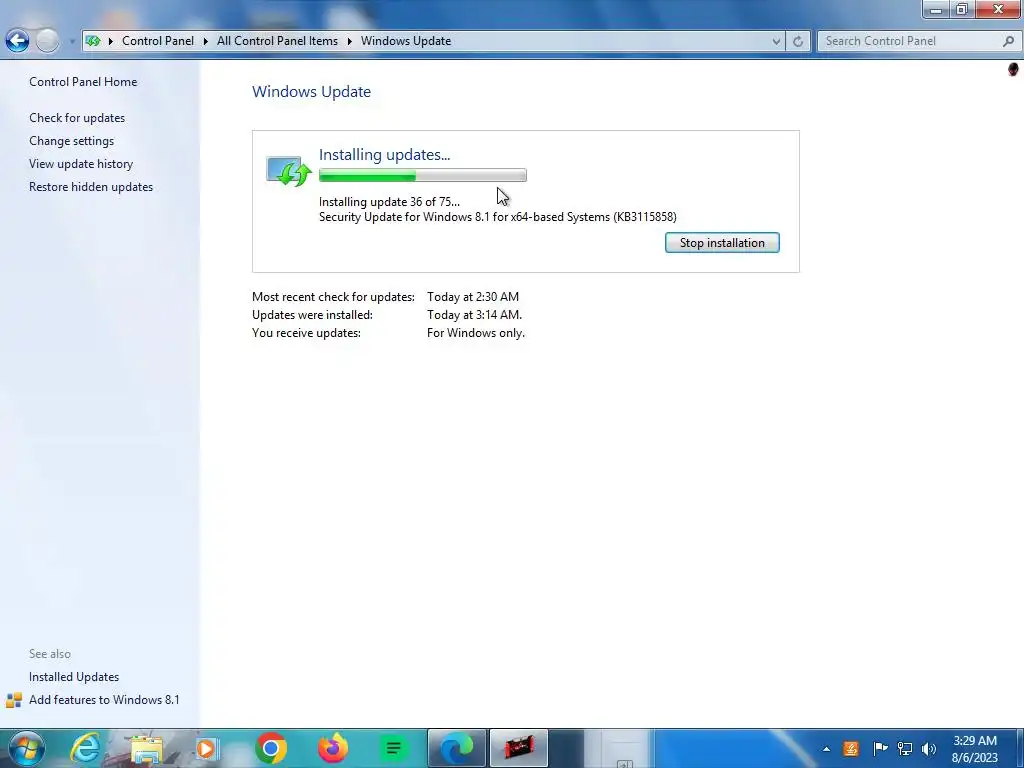Open the green notes app on taskbar

[394, 748]
